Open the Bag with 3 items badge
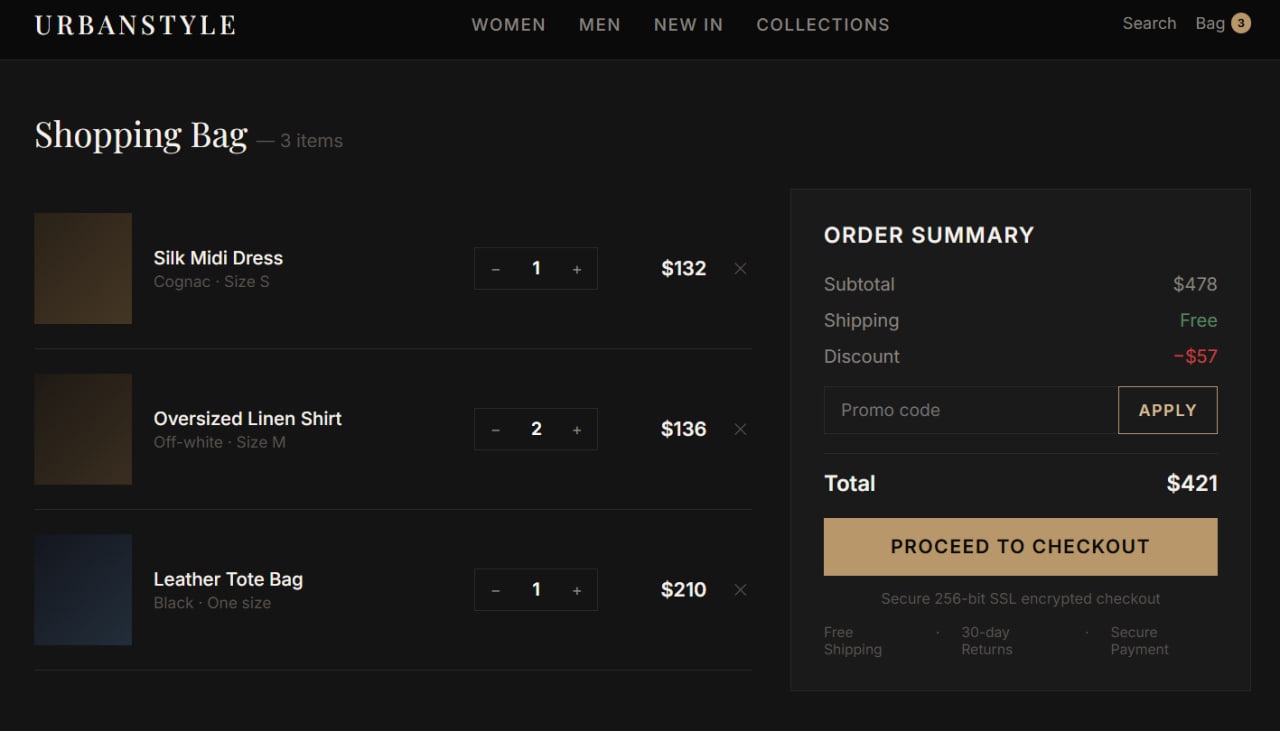1280x731 pixels. click(x=1222, y=23)
